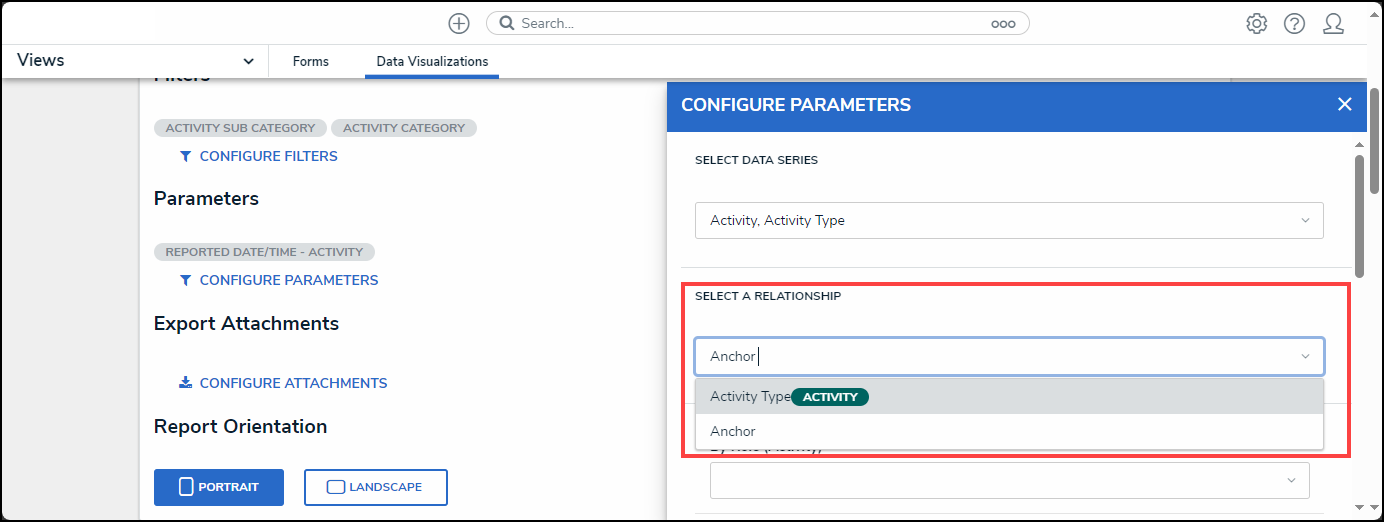Open the settings gear icon
The width and height of the screenshot is (1384, 522).
point(1256,23)
